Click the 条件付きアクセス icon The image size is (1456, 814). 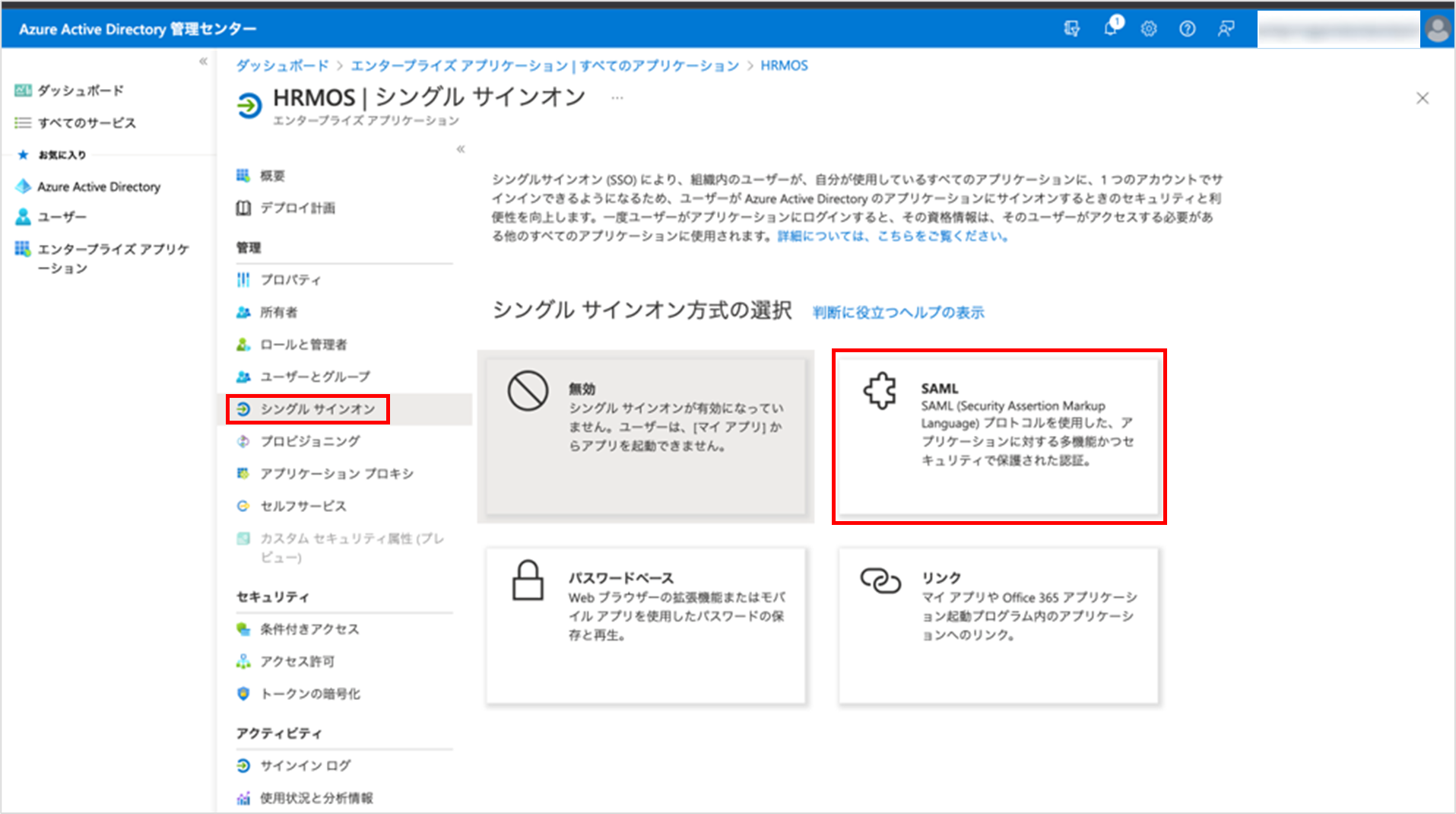pos(243,629)
